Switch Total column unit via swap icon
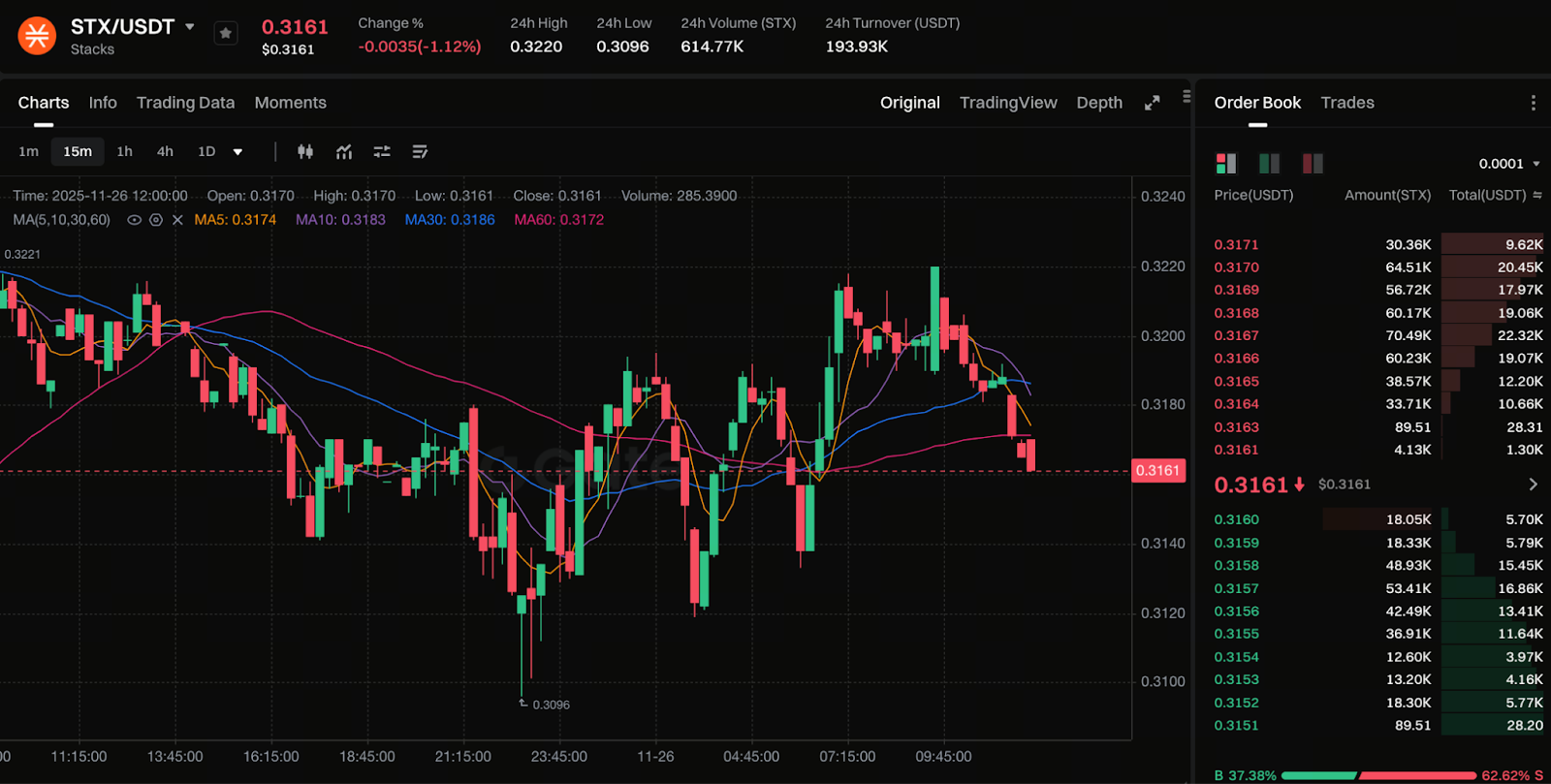This screenshot has width=1551, height=784. coord(1536,195)
